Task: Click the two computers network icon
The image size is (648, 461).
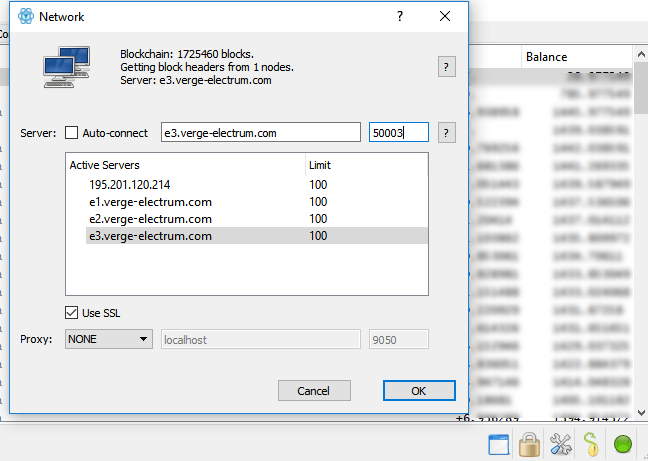Action: 67,67
